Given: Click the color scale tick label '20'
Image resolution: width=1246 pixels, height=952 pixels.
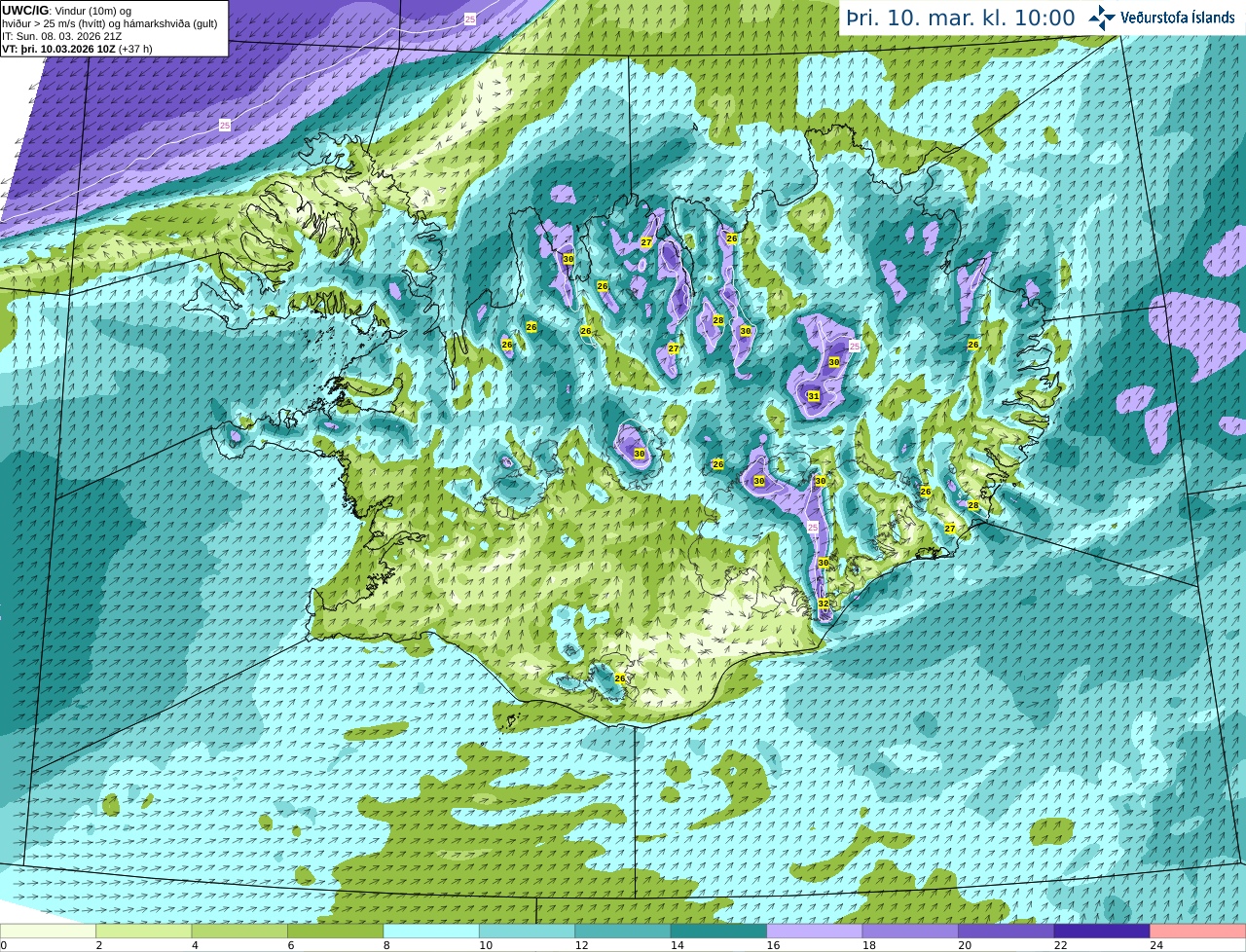Looking at the screenshot, I should (x=964, y=944).
